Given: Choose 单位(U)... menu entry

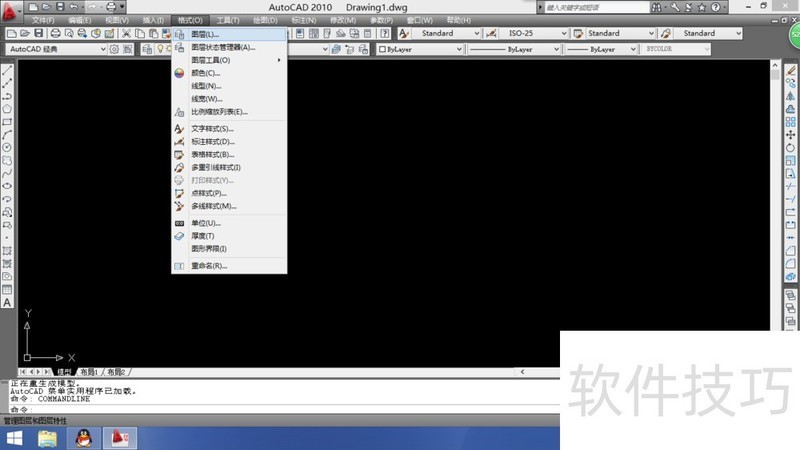Looking at the screenshot, I should point(230,223).
